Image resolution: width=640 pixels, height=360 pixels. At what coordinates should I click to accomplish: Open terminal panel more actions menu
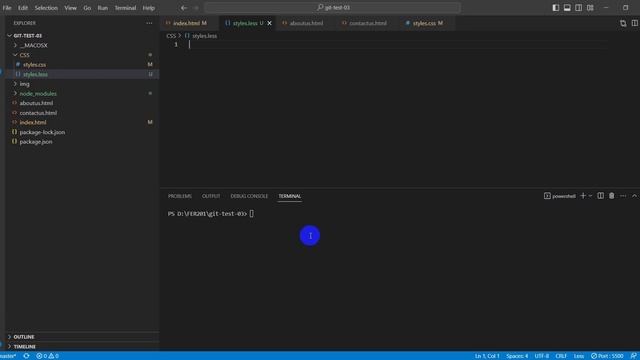(x=623, y=196)
